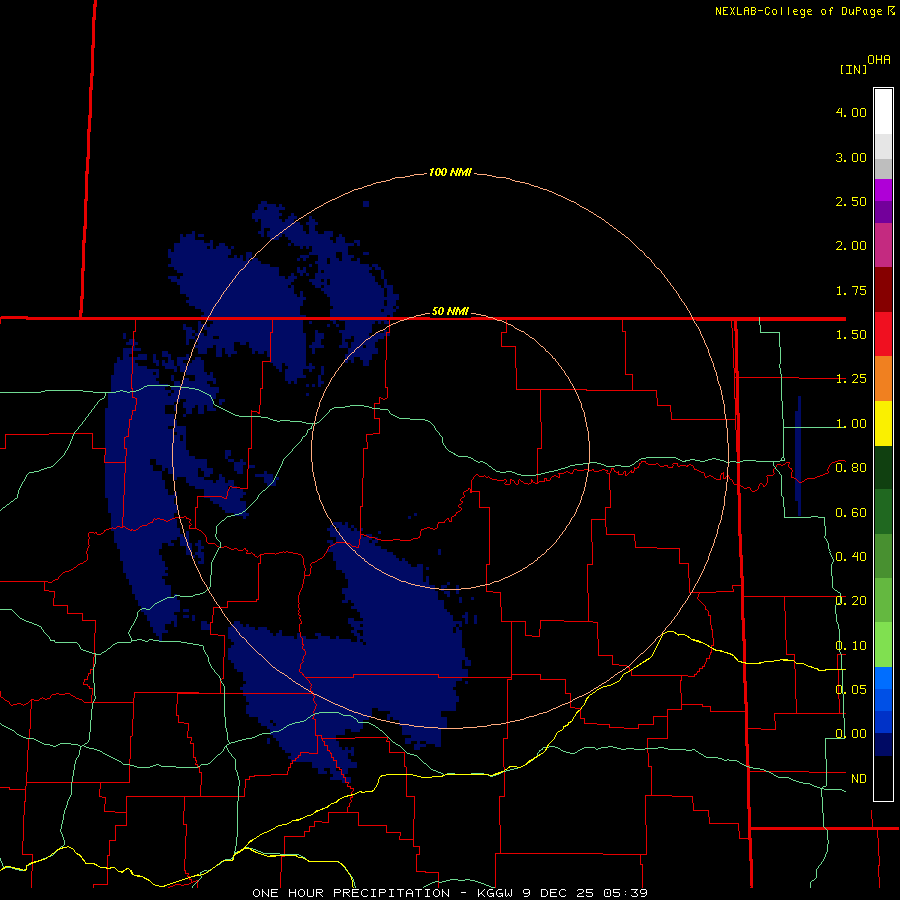Pick the orange legend swatch
900x900 pixels.
[883, 378]
